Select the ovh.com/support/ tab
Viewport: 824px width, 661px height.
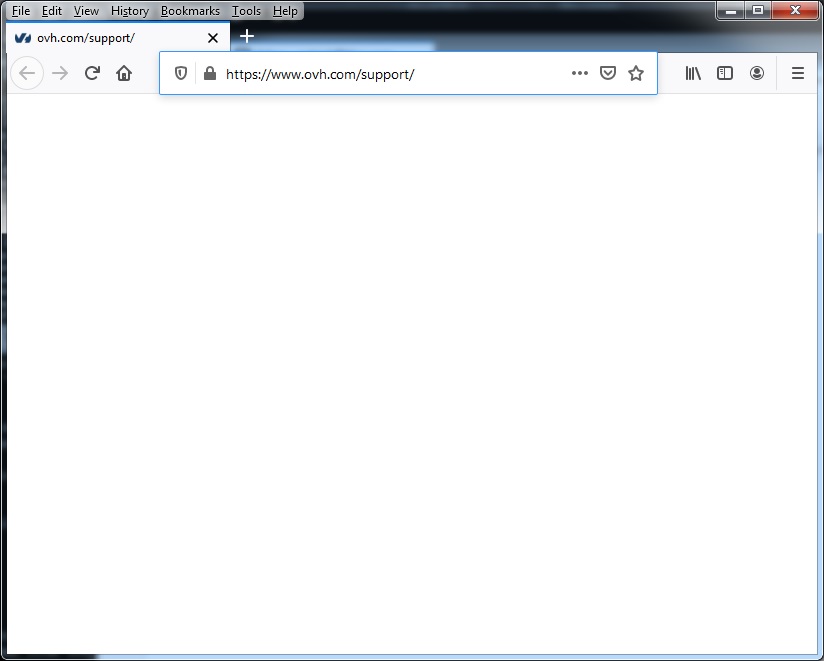118,38
